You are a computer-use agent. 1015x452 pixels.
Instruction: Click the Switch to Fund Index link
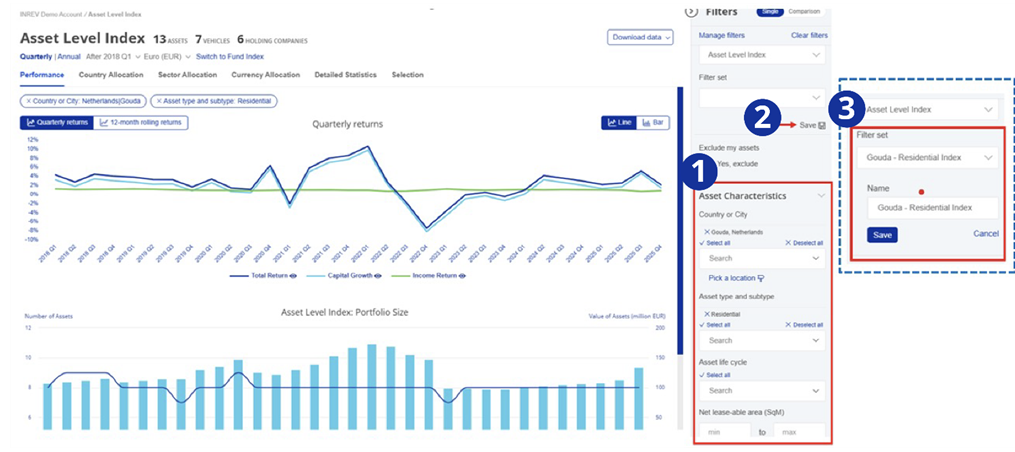tap(238, 57)
